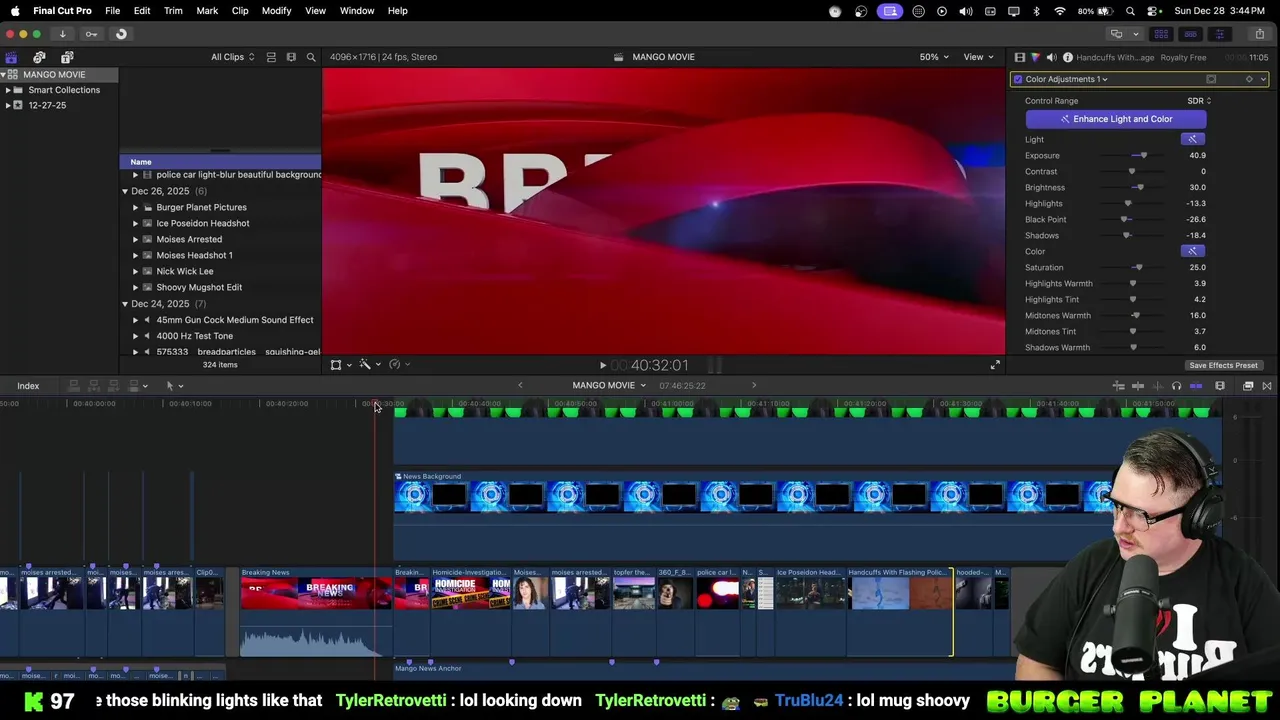
Task: Open the File menu
Action: (x=113, y=11)
